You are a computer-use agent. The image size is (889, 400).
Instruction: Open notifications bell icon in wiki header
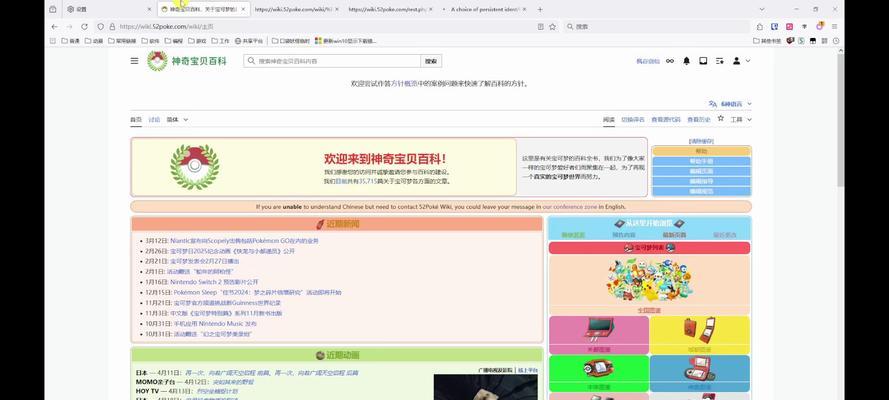687,61
